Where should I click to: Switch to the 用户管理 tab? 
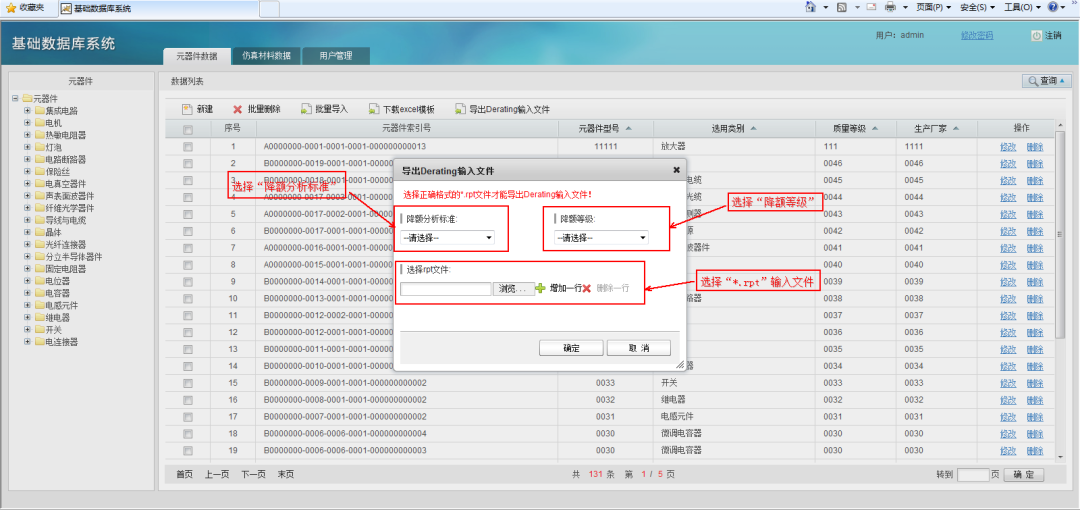click(335, 57)
